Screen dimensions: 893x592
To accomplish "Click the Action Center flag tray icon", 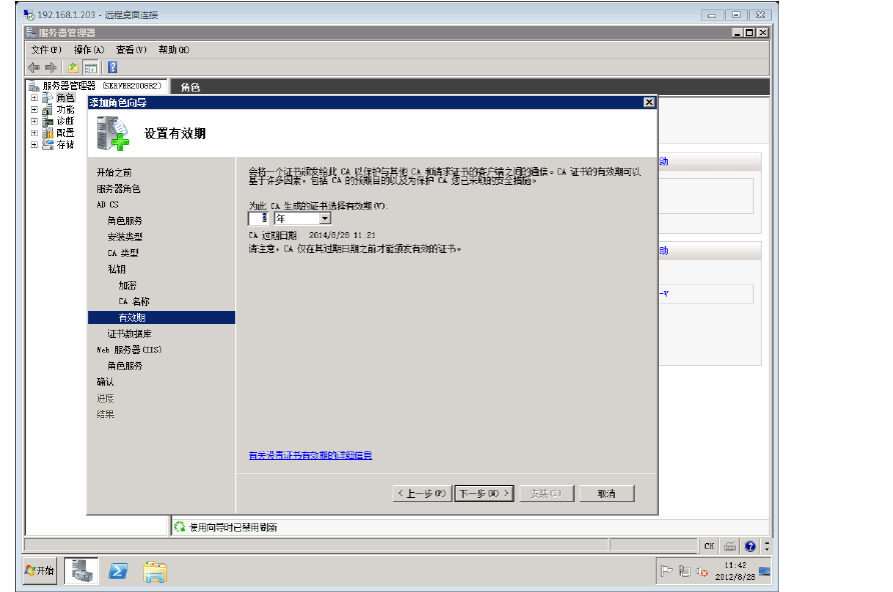I will click(x=667, y=572).
